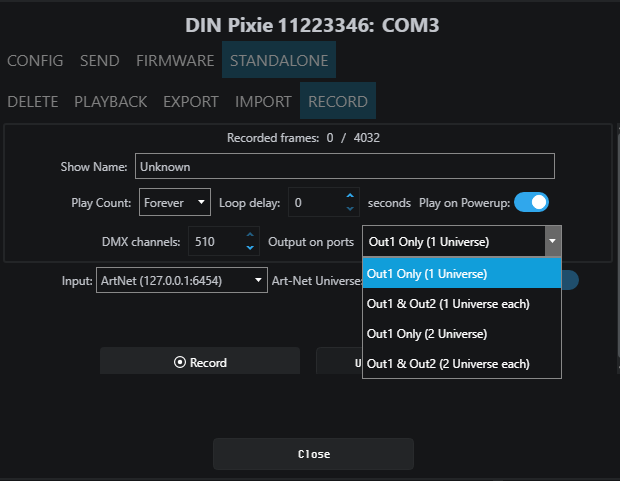Click the Art-Net Universe label
This screenshot has width=620, height=481.
(317, 281)
